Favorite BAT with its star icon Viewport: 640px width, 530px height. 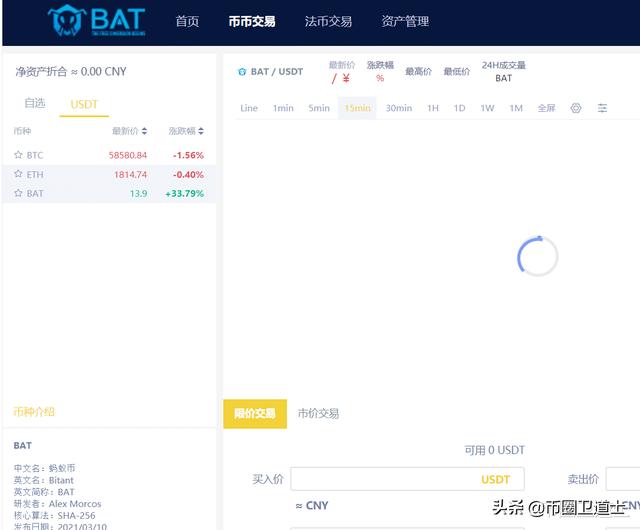[18, 193]
